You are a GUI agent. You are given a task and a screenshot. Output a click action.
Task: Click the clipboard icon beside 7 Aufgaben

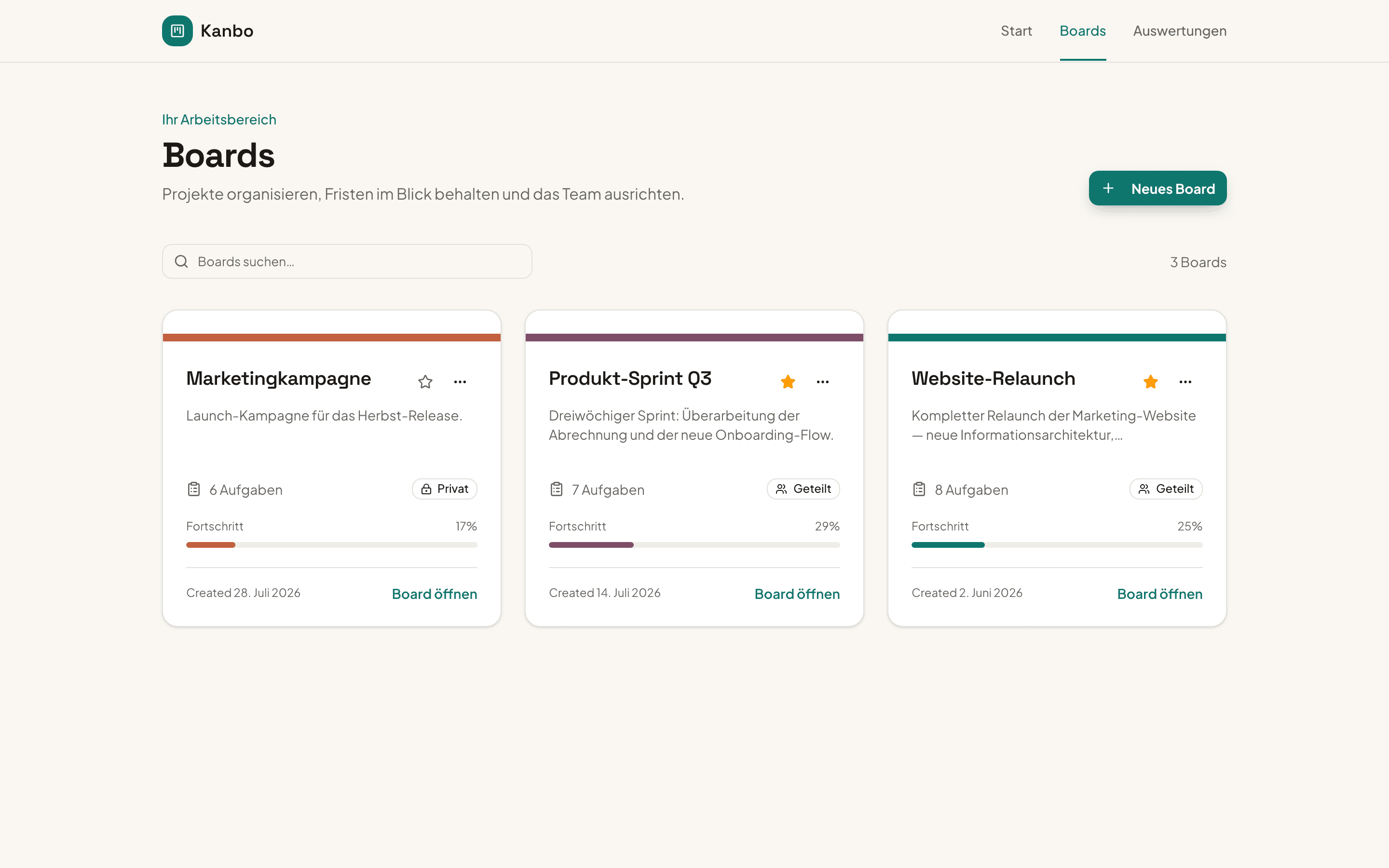[557, 489]
